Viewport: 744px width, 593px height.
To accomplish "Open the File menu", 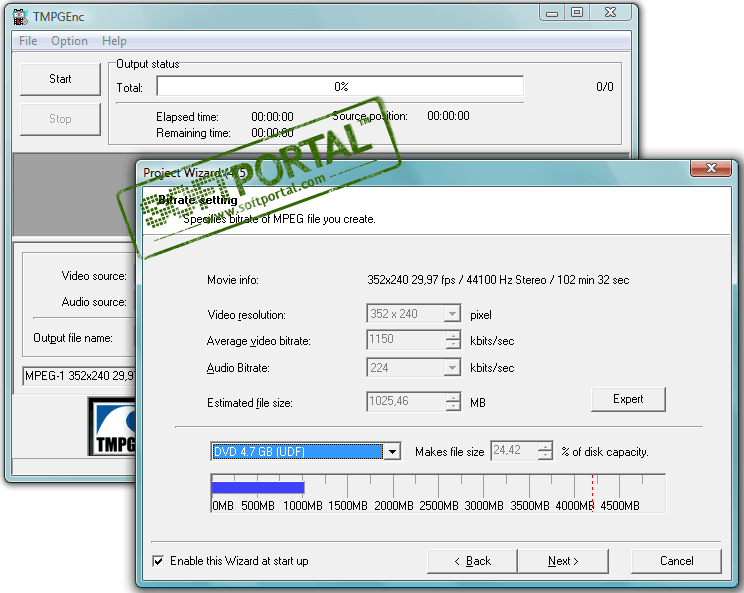I will 28,41.
